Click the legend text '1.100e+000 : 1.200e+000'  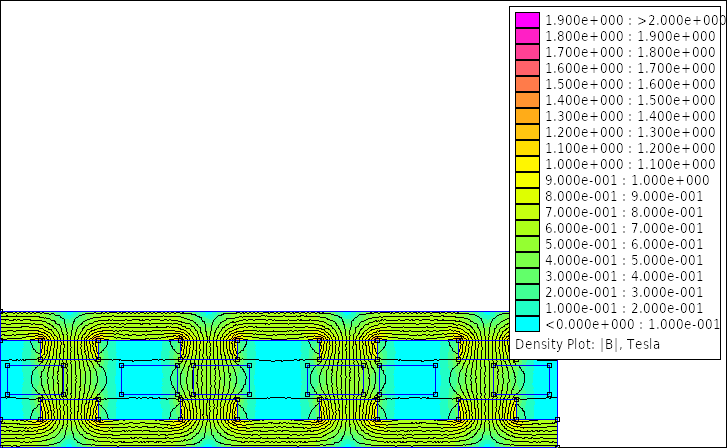coord(630,148)
